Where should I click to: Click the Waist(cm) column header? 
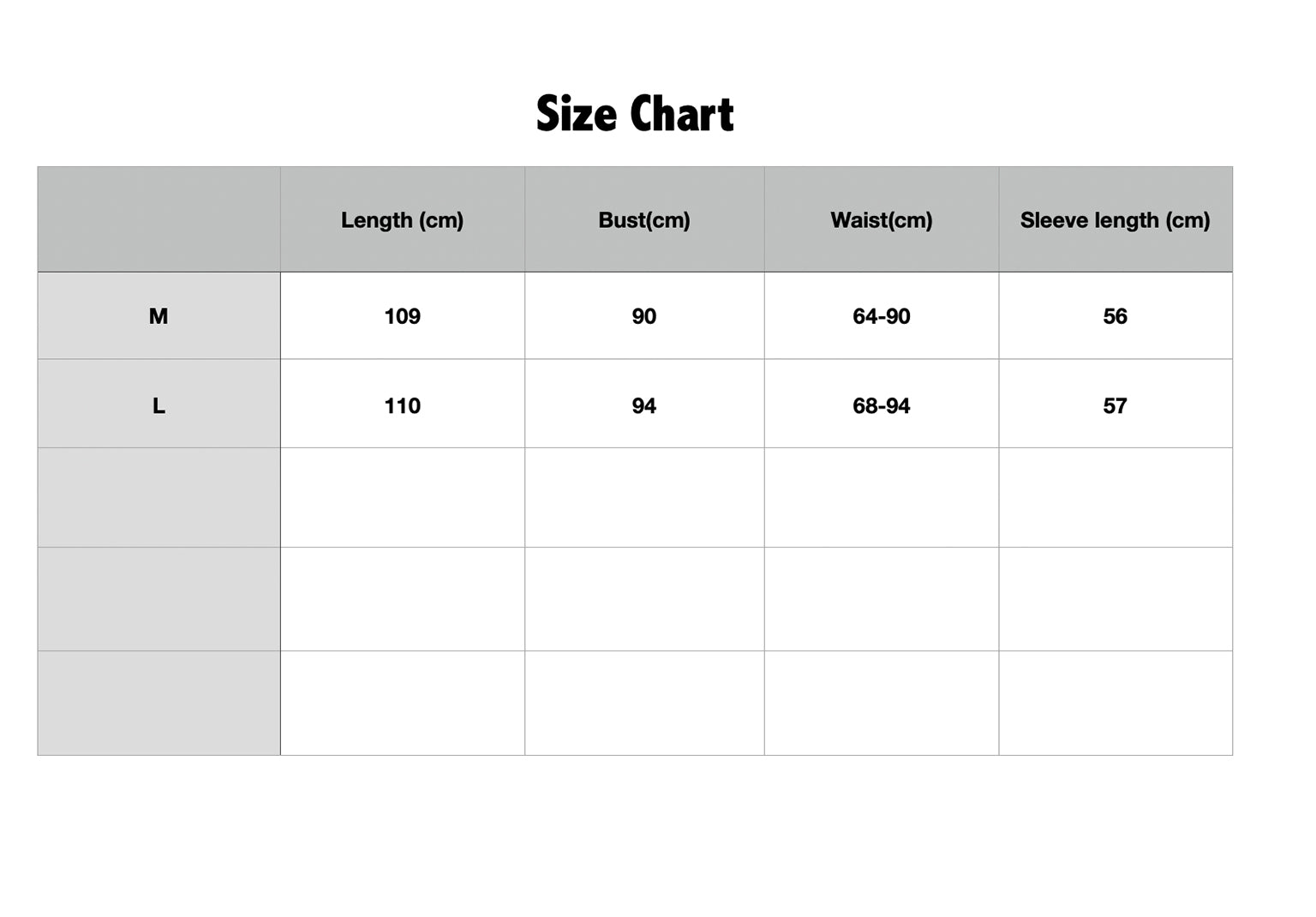click(881, 220)
